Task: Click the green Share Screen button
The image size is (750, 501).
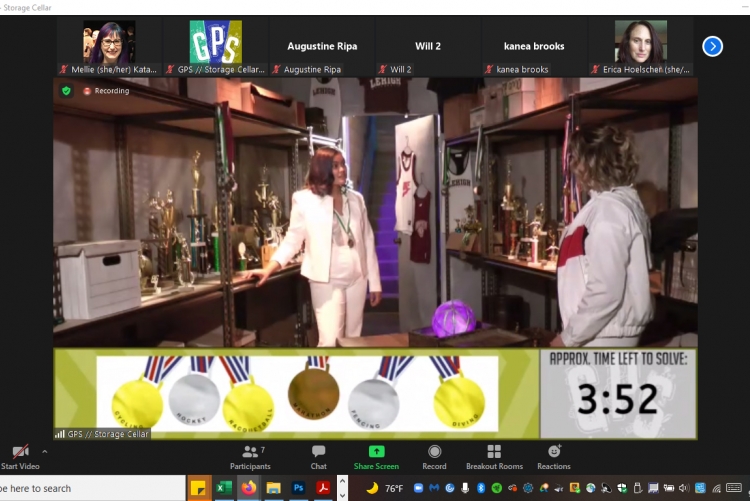Action: pos(376,457)
